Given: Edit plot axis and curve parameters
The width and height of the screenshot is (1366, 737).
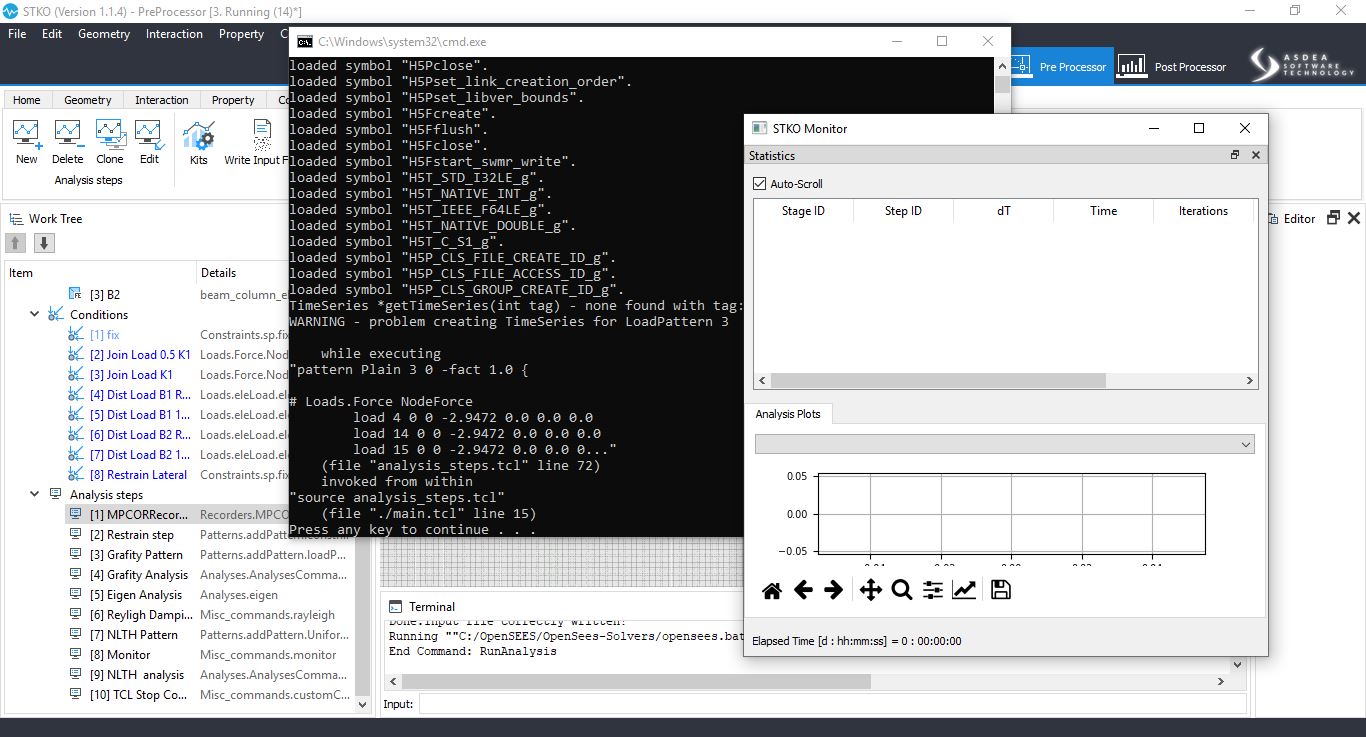Looking at the screenshot, I should point(964,590).
